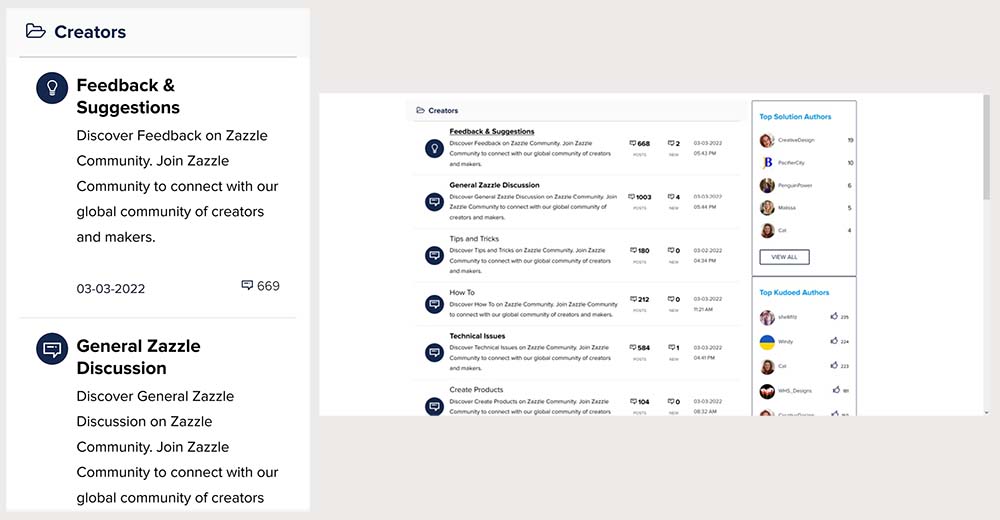Viewport: 1000px width, 520px height.
Task: Click the 11:21 AM timestamp in the How To row
Action: 703,309
